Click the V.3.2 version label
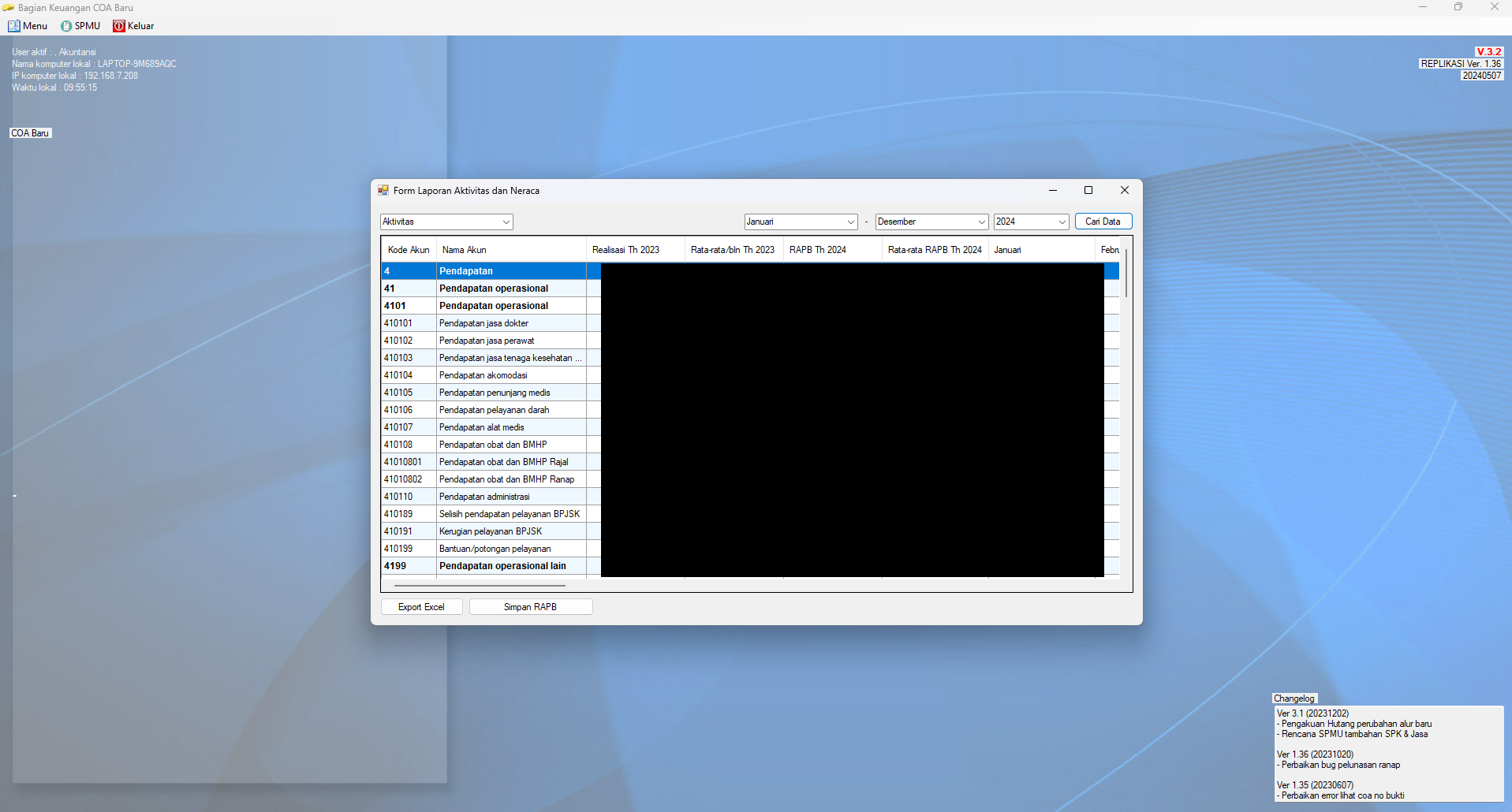The image size is (1512, 812). 1489,52
